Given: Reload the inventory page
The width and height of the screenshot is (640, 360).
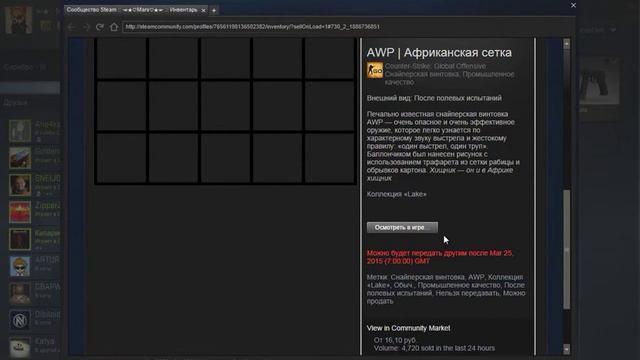Looking at the screenshot, I should (100, 27).
